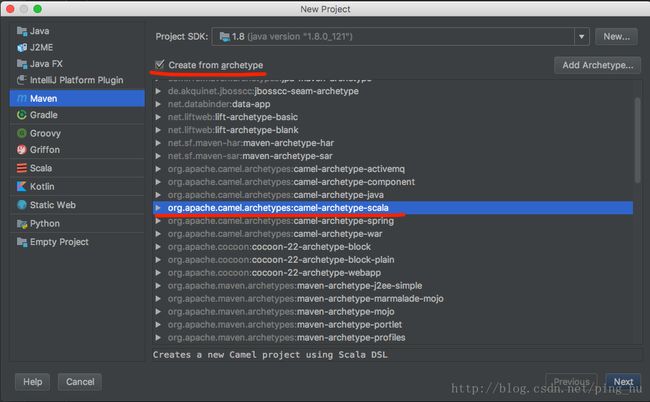
Task: Click the New... SDK button
Action: coord(616,37)
